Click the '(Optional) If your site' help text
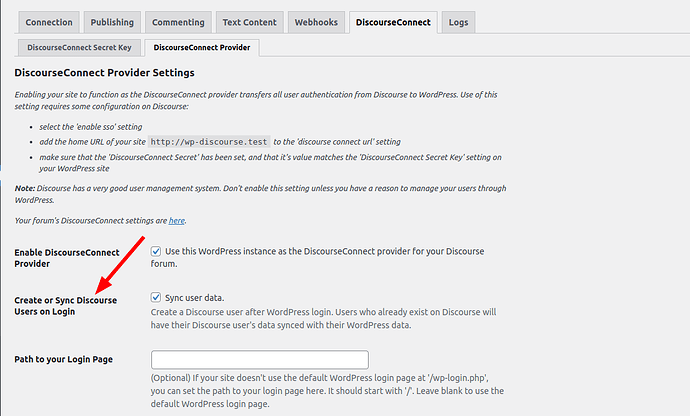Viewport: 690px width, 416px height. click(x=327, y=391)
